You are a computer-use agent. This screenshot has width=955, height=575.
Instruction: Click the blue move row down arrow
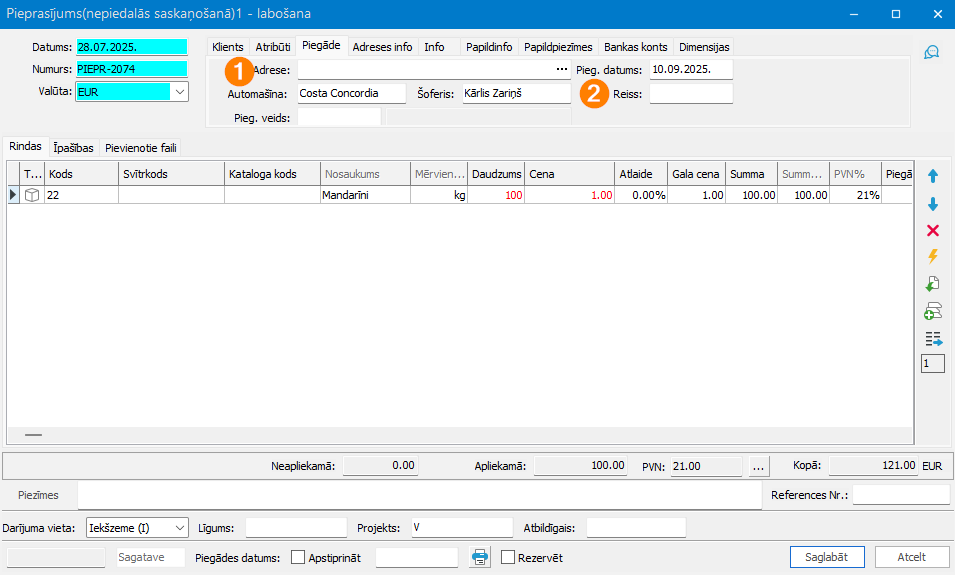tap(932, 204)
